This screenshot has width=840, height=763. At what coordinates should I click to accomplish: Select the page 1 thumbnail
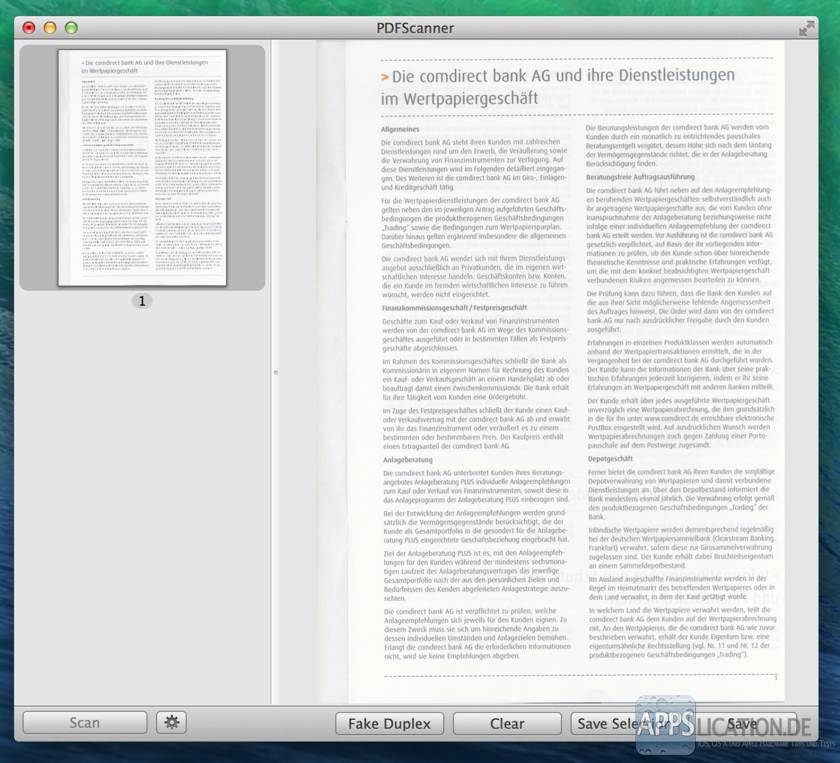[x=142, y=168]
